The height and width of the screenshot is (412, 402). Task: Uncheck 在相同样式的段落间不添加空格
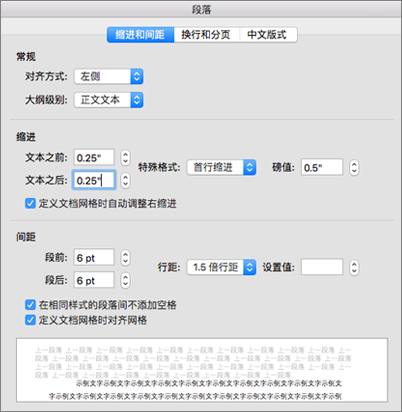(x=30, y=305)
